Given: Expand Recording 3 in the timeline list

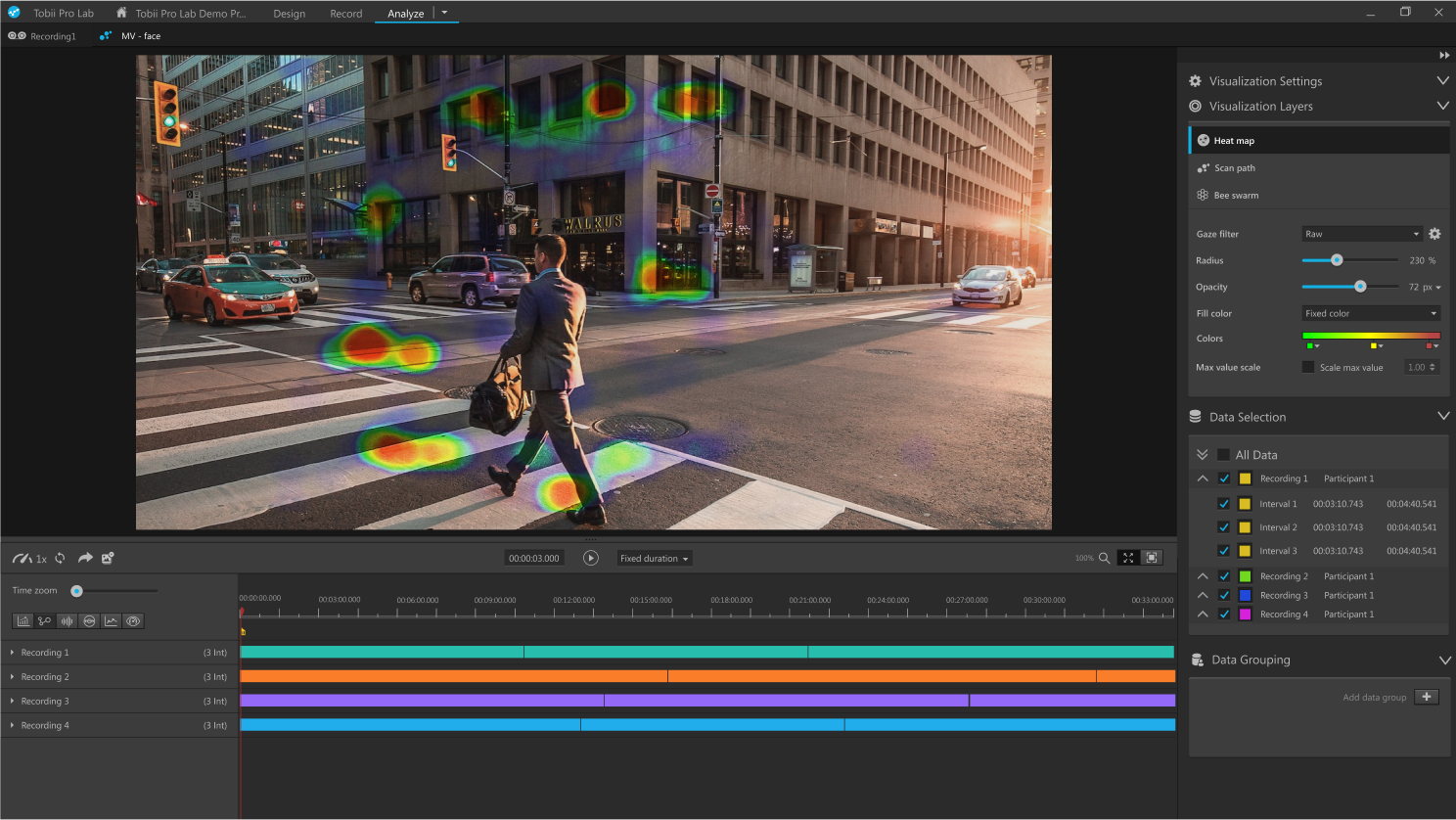Looking at the screenshot, I should (x=12, y=702).
